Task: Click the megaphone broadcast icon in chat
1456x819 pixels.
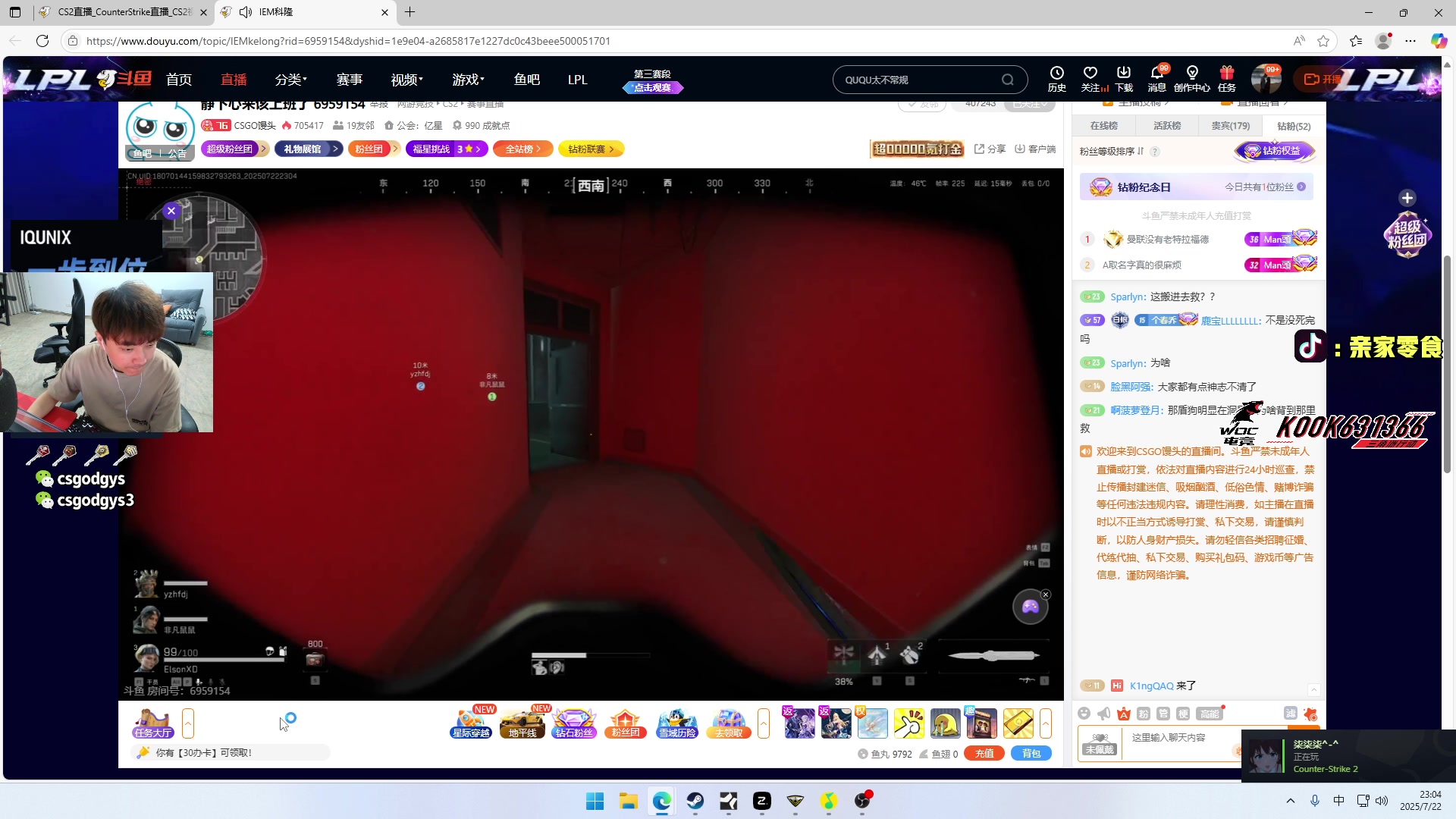Action: coord(1104,714)
